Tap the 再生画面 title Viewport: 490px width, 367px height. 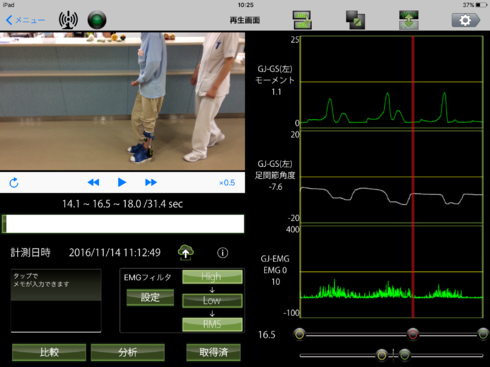pos(245,20)
